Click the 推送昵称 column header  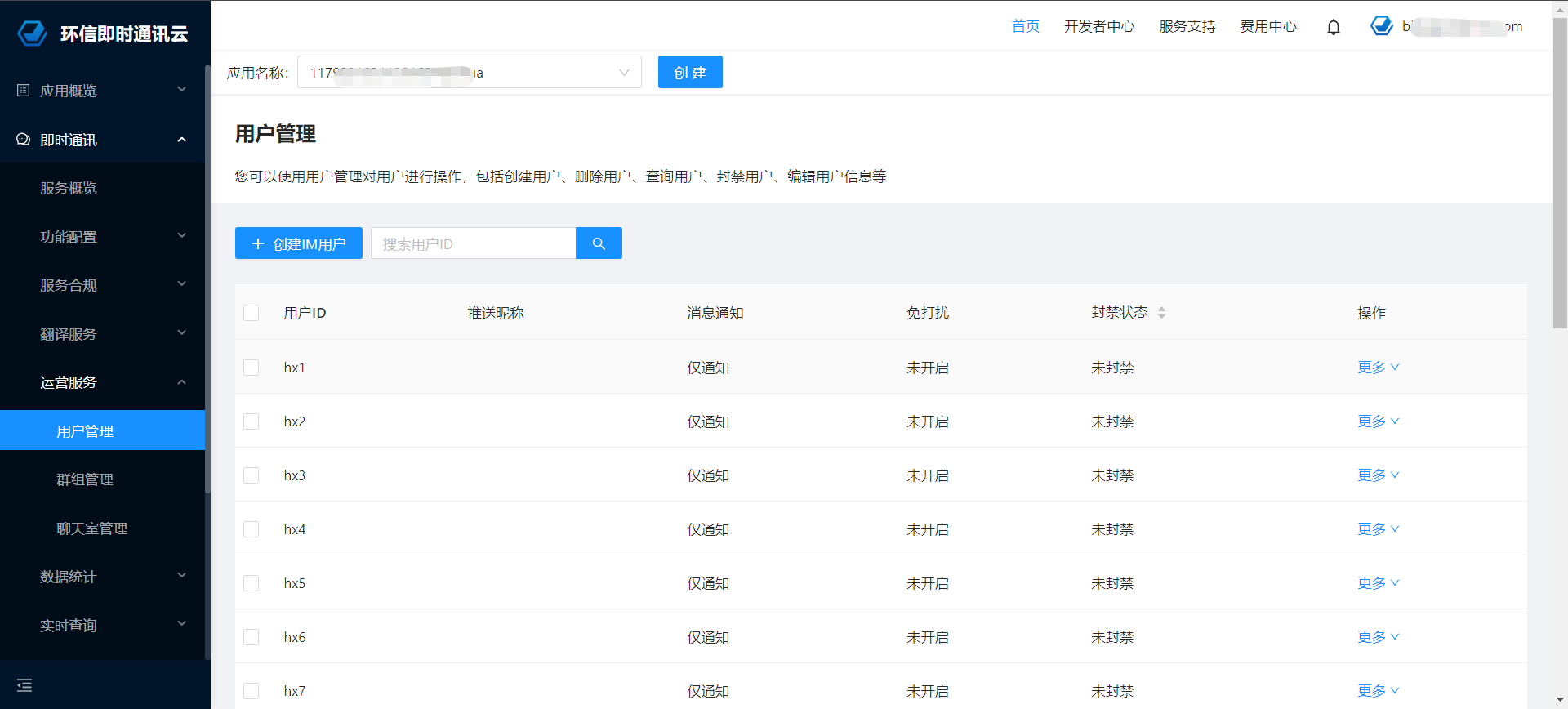click(x=496, y=313)
